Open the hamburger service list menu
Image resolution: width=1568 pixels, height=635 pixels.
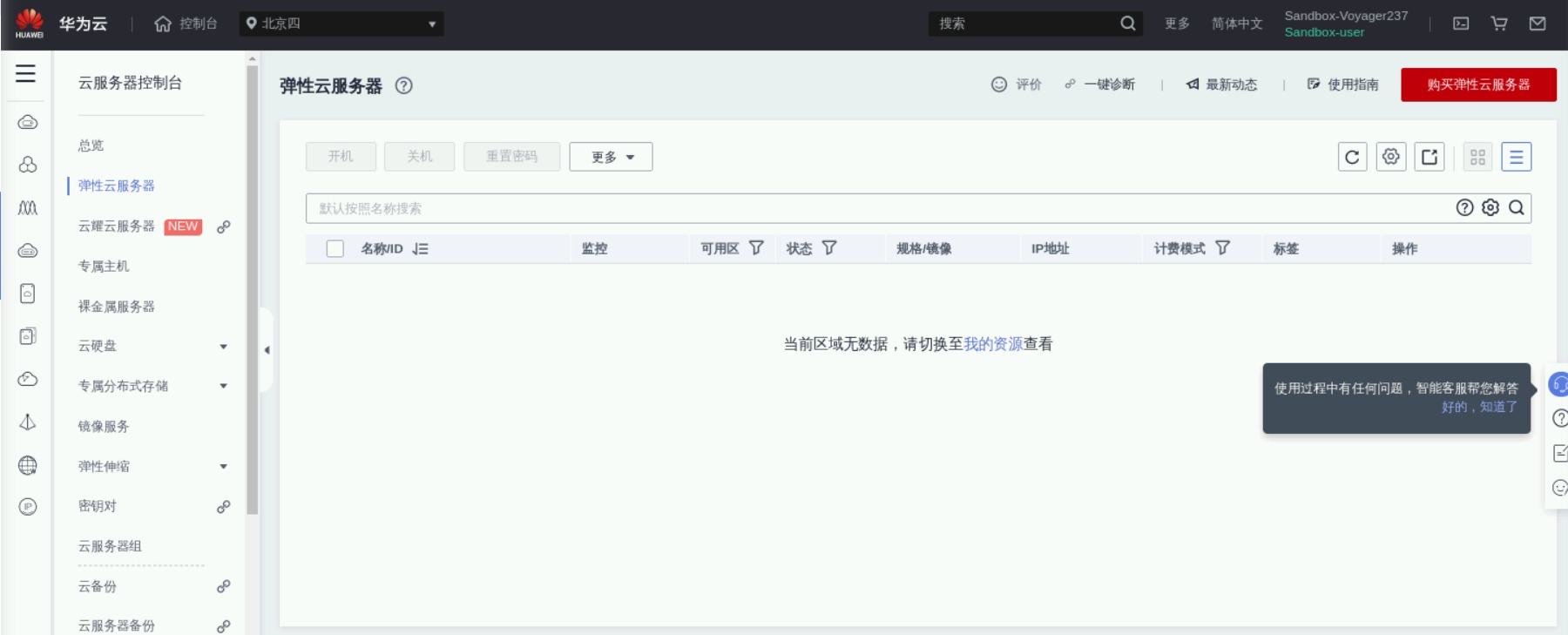point(26,74)
